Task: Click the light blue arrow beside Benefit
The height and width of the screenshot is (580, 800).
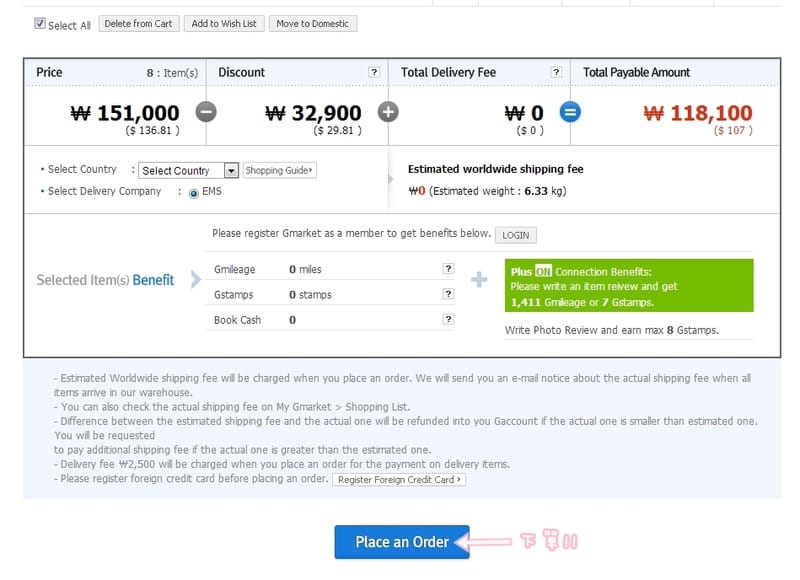Action: (x=195, y=279)
